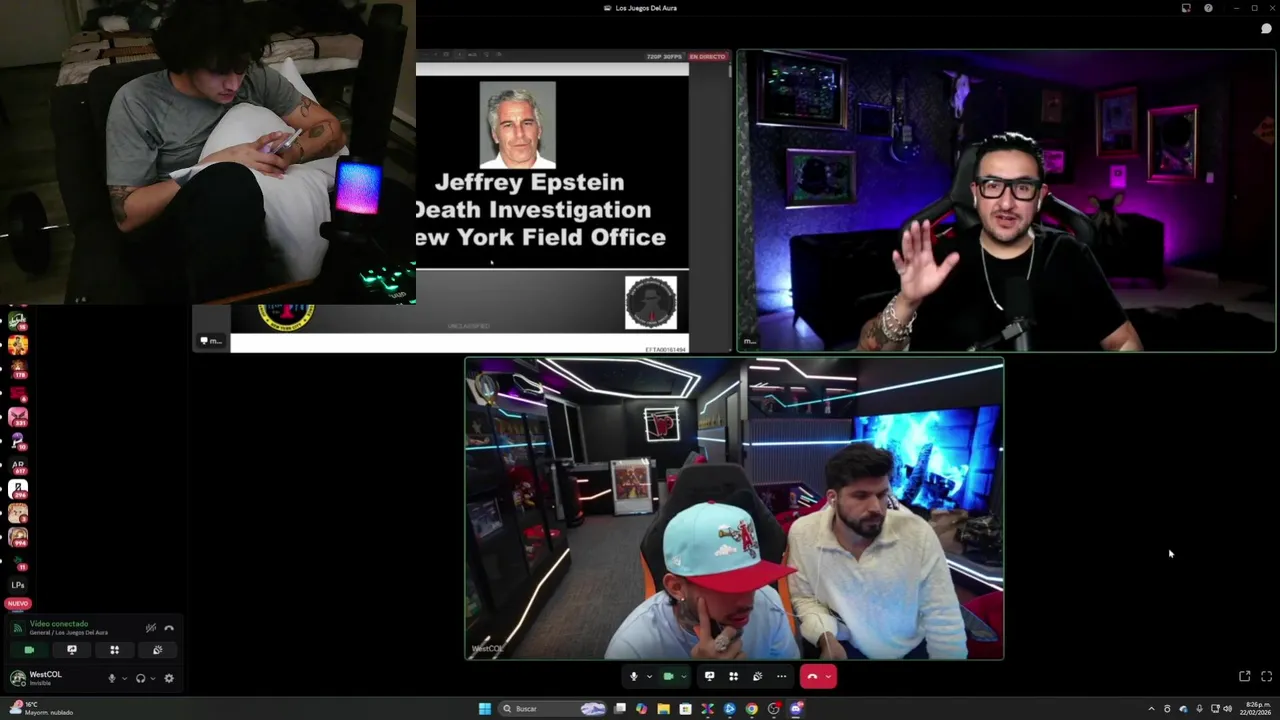Open server with 994 unread badge
Screen dimensions: 1280x720
point(18,537)
